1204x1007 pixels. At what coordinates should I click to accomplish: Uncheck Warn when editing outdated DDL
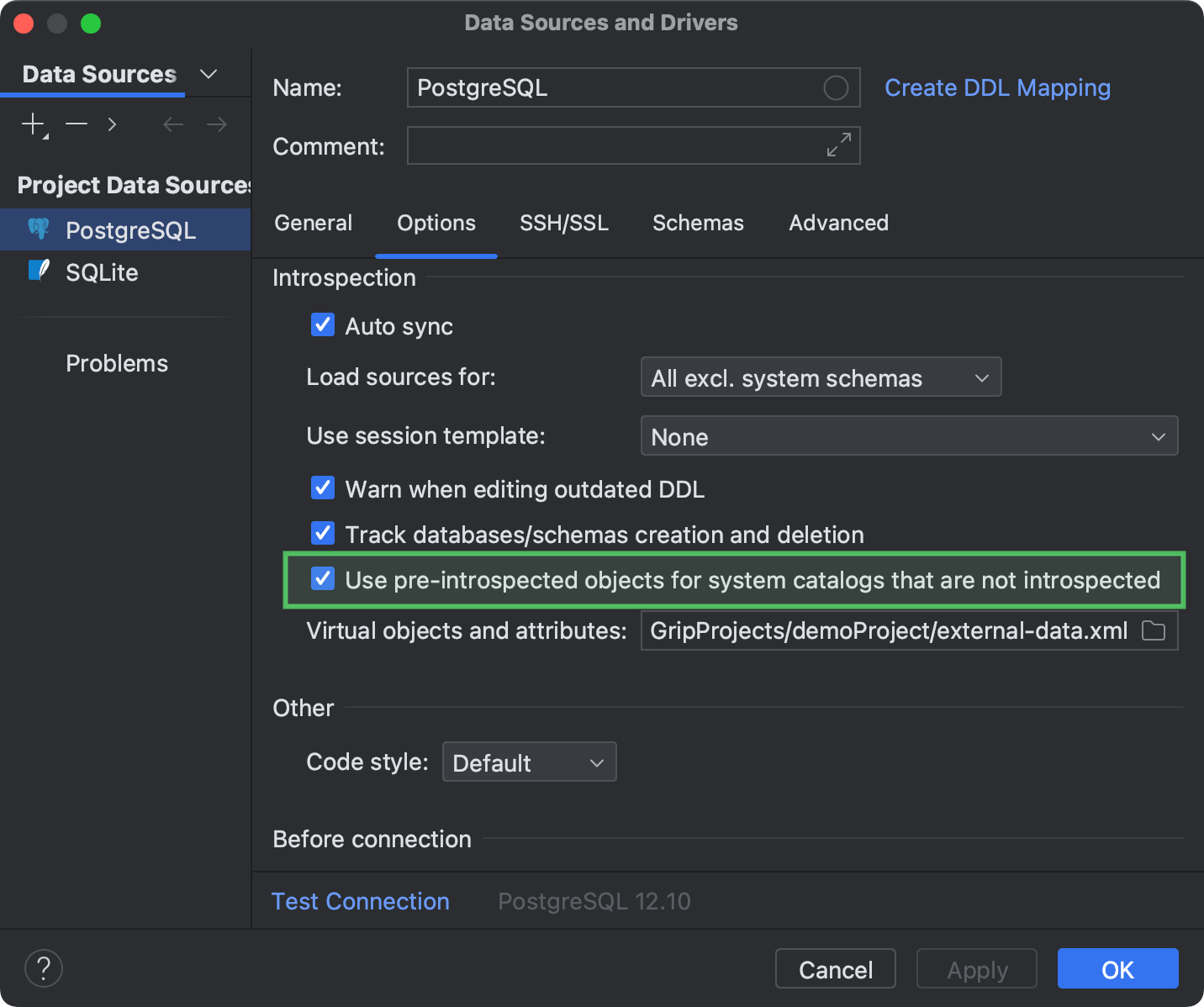click(323, 488)
